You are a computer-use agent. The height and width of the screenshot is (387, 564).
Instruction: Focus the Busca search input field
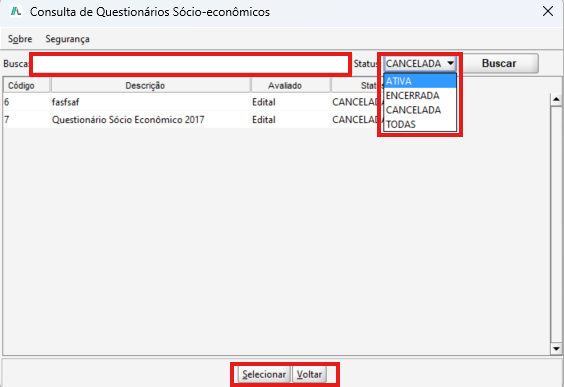click(191, 64)
